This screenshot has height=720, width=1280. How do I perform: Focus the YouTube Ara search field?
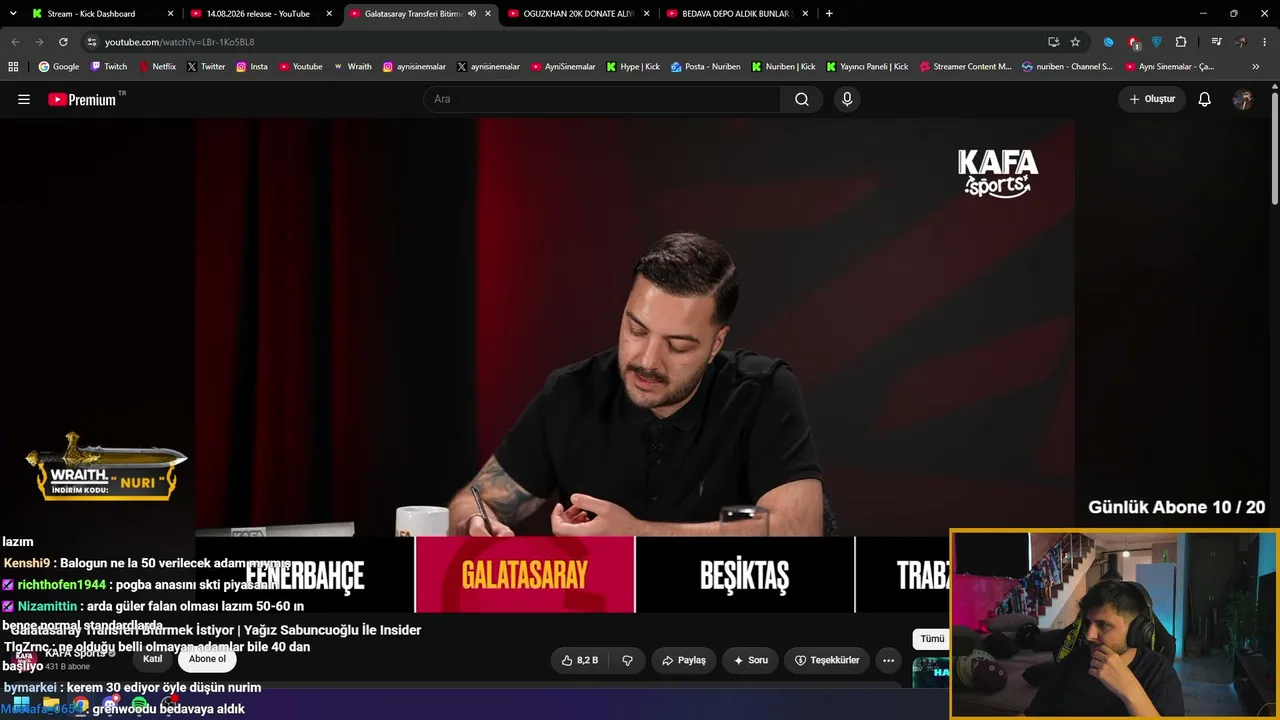(x=602, y=99)
